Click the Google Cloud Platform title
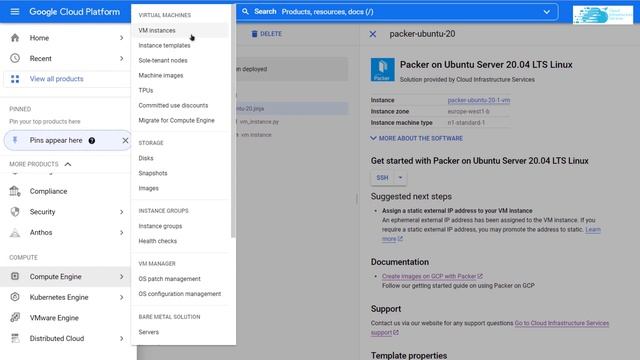The width and height of the screenshot is (640, 360). click(74, 12)
